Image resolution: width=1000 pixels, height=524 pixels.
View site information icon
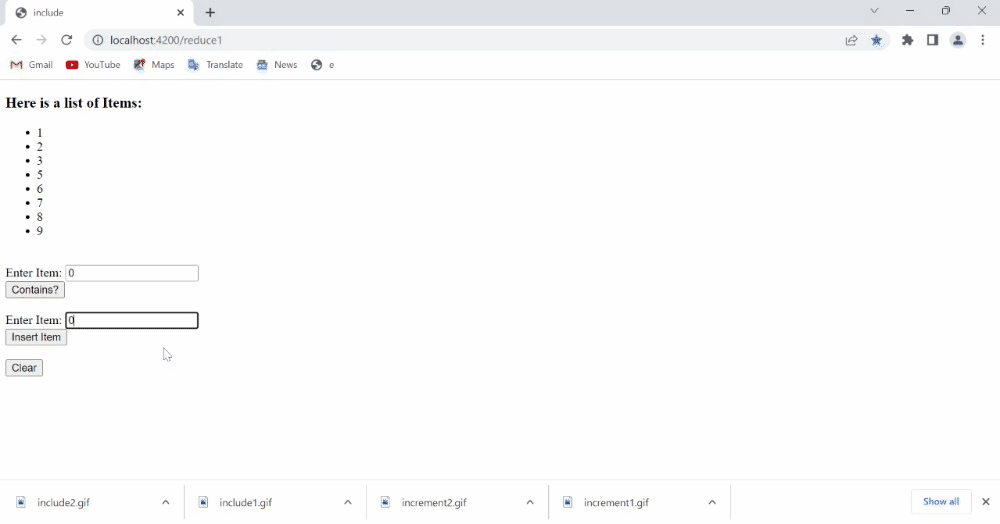click(x=98, y=40)
